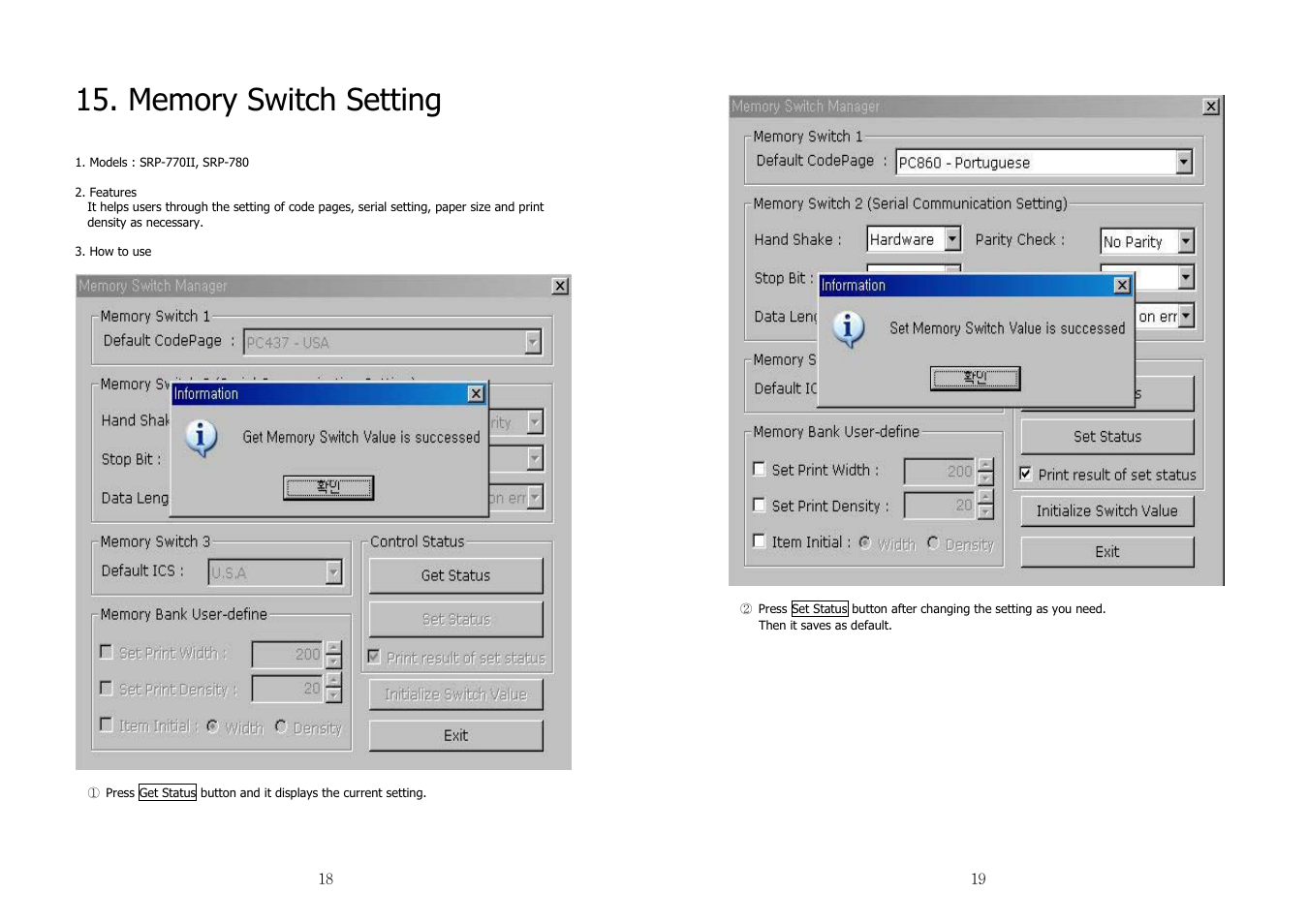Open the Hardware hand shake dropdown
Screen dimensions: 1308x924
tap(952, 239)
